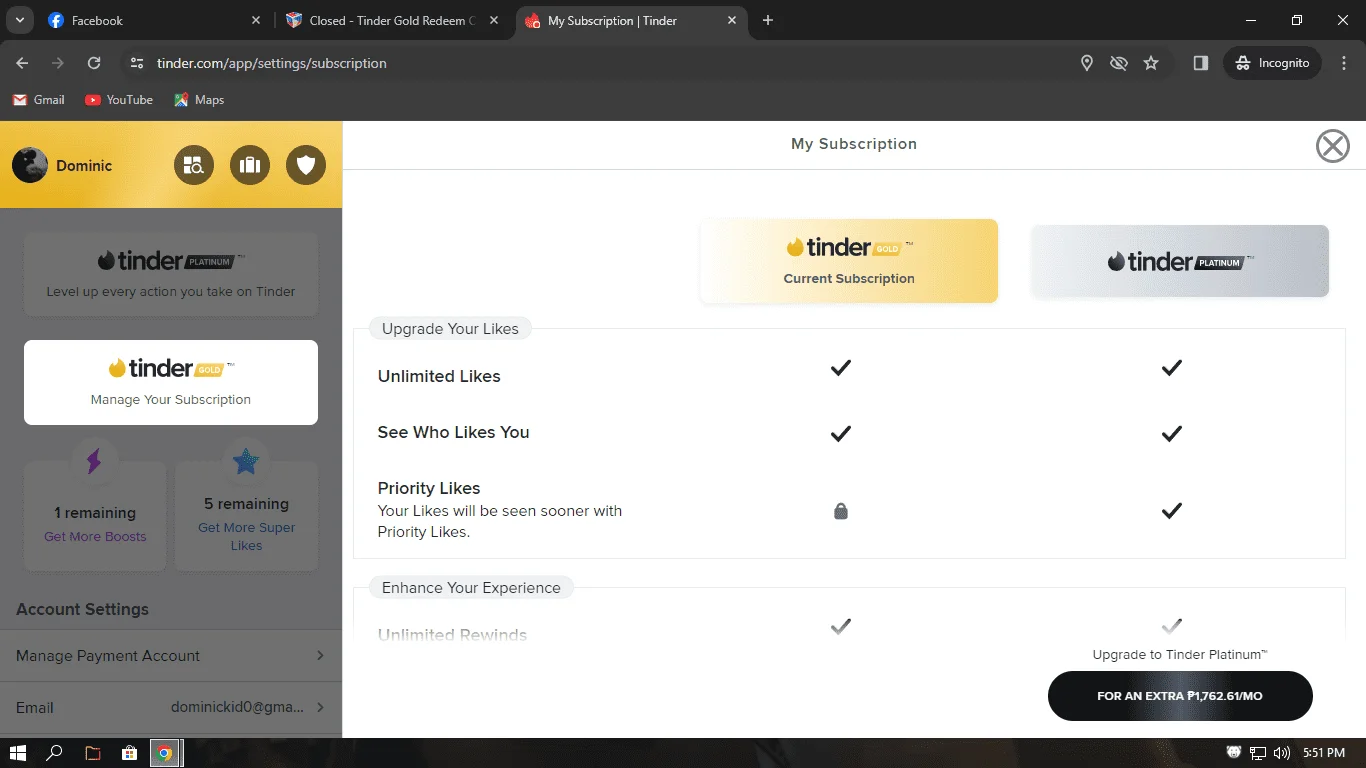
Task: Go back to the previous page
Action: tap(22, 63)
